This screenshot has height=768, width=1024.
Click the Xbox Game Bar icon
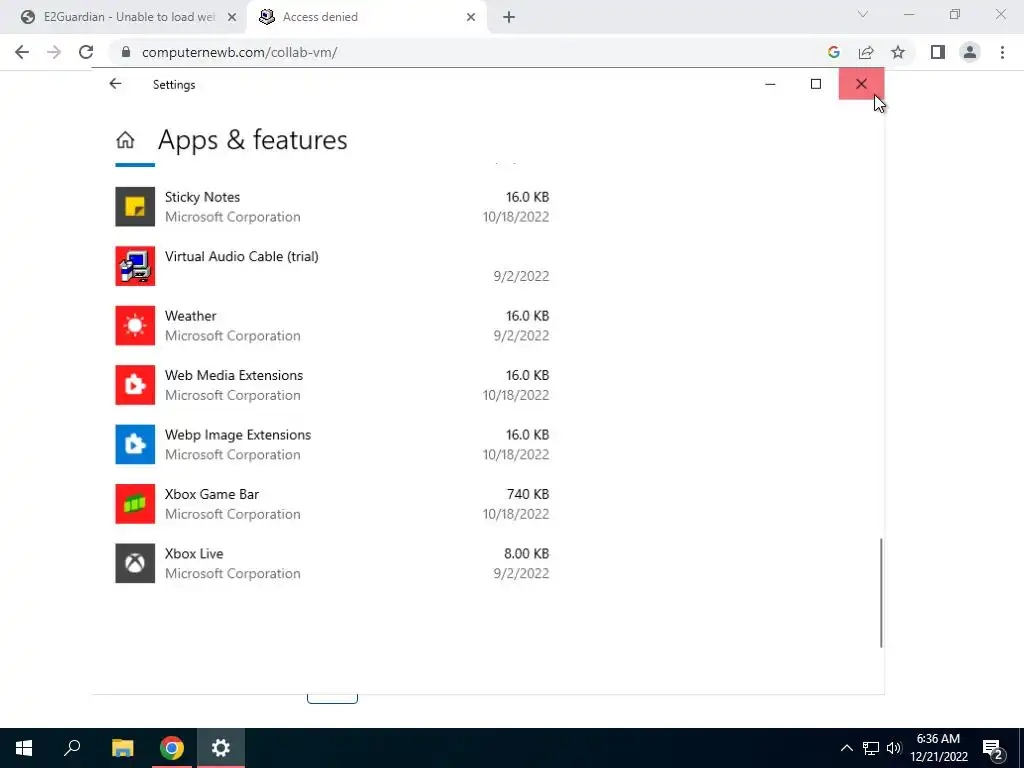pyautogui.click(x=135, y=504)
